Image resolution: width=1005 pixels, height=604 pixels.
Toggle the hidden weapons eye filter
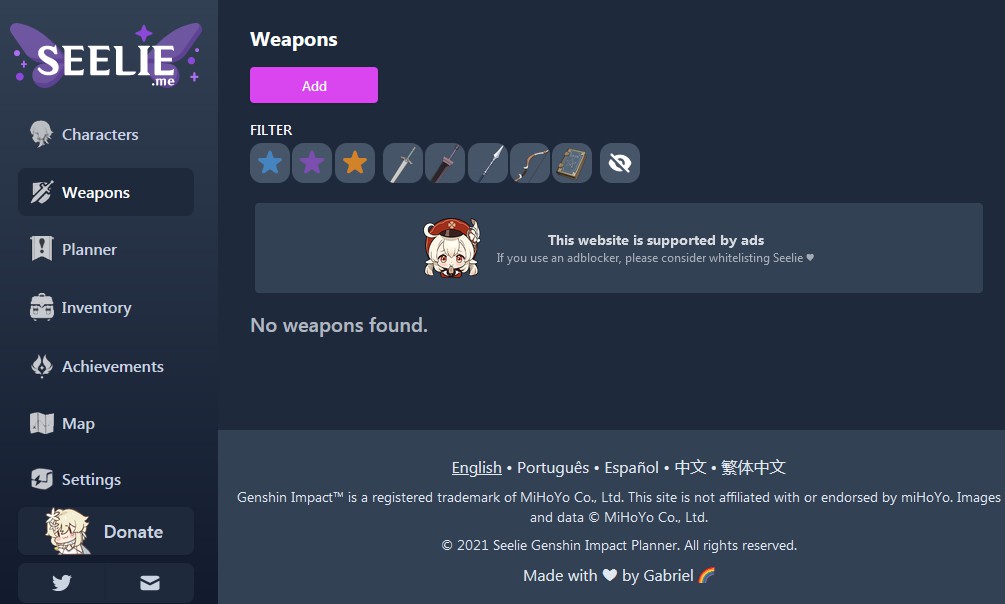620,163
